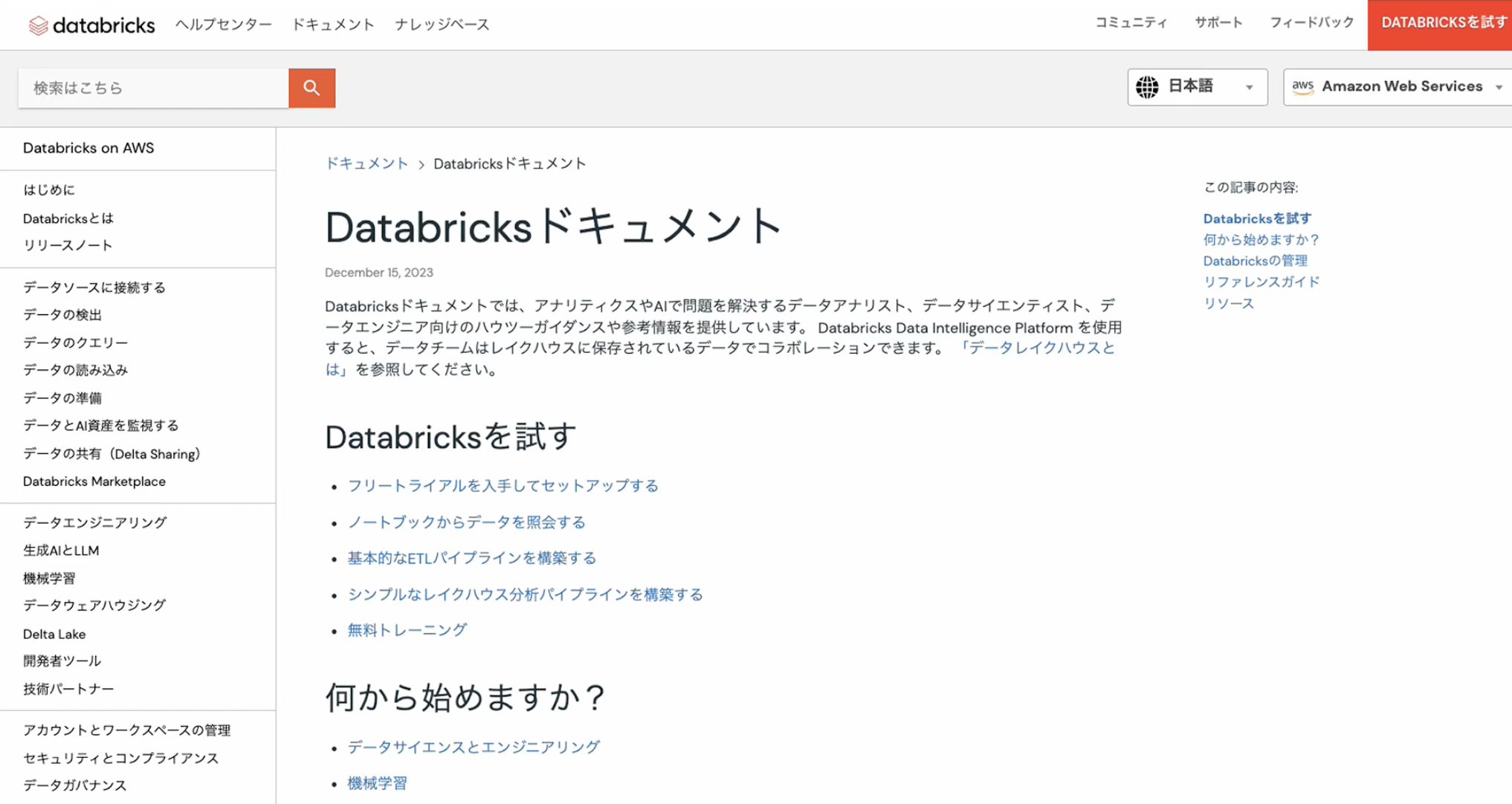
Task: Select リリースノート in the sidebar
Action: [x=68, y=244]
